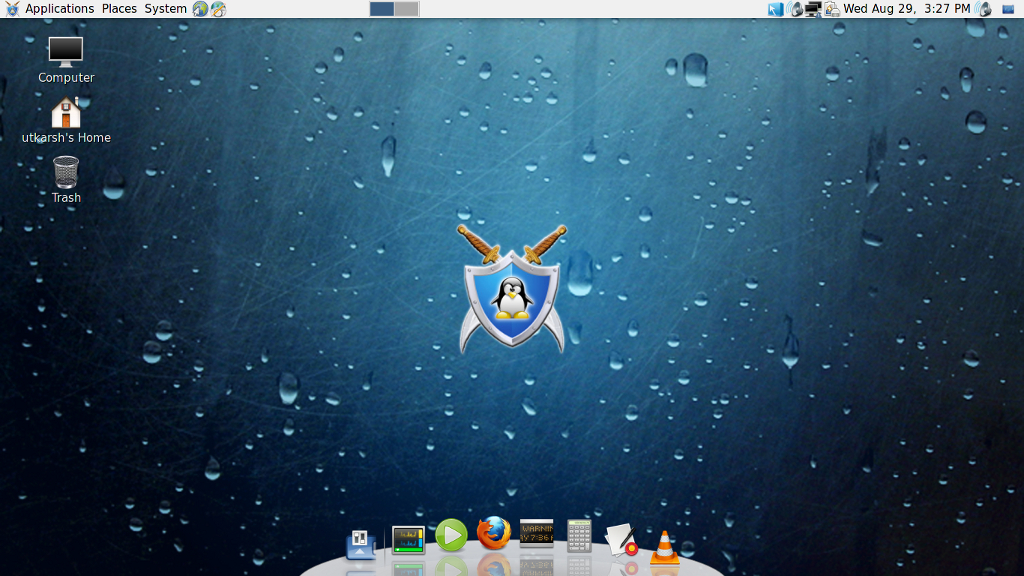Launch the green play media player in dock
This screenshot has width=1024, height=576.
click(x=451, y=535)
